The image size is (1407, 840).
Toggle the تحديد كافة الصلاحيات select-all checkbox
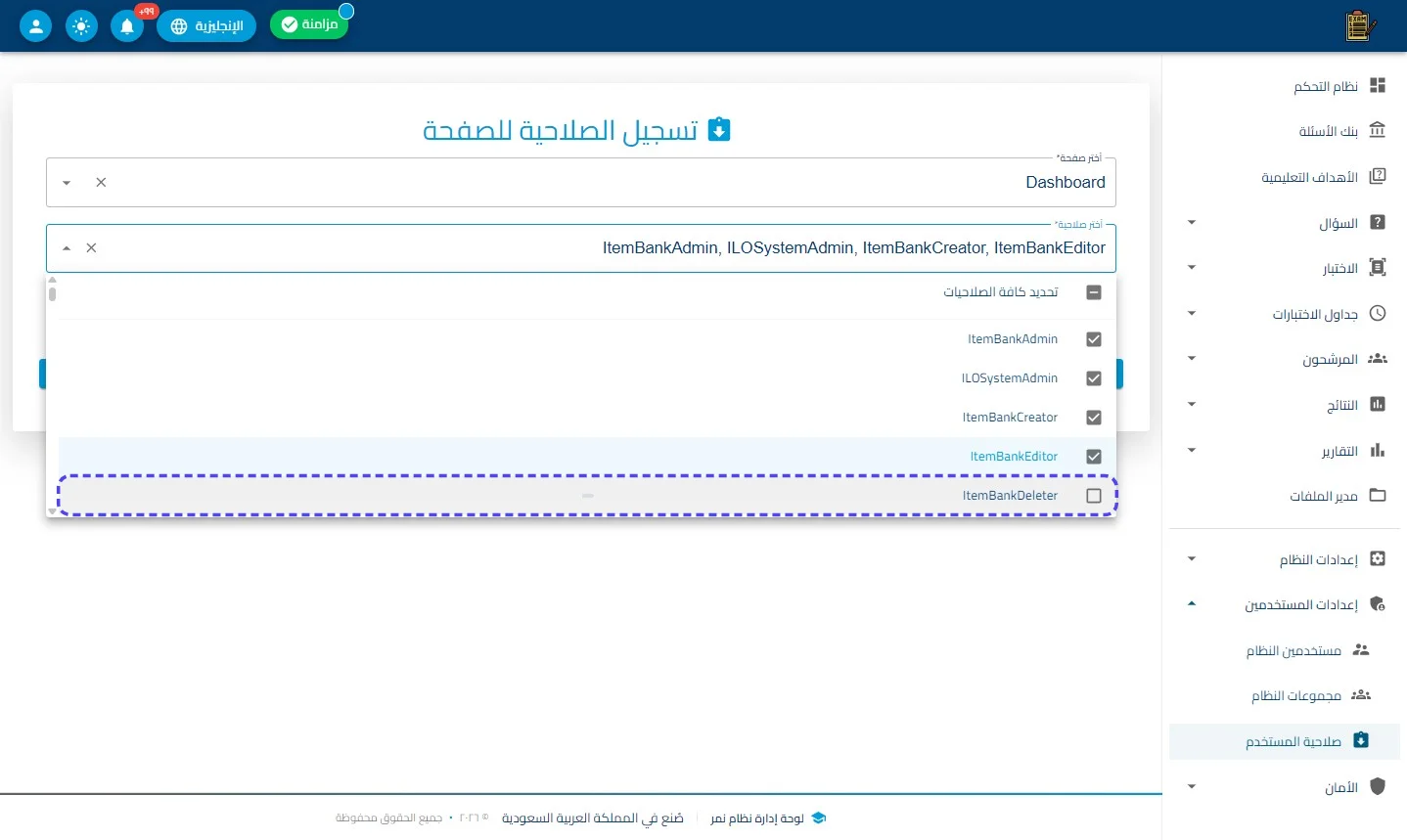(x=1094, y=292)
